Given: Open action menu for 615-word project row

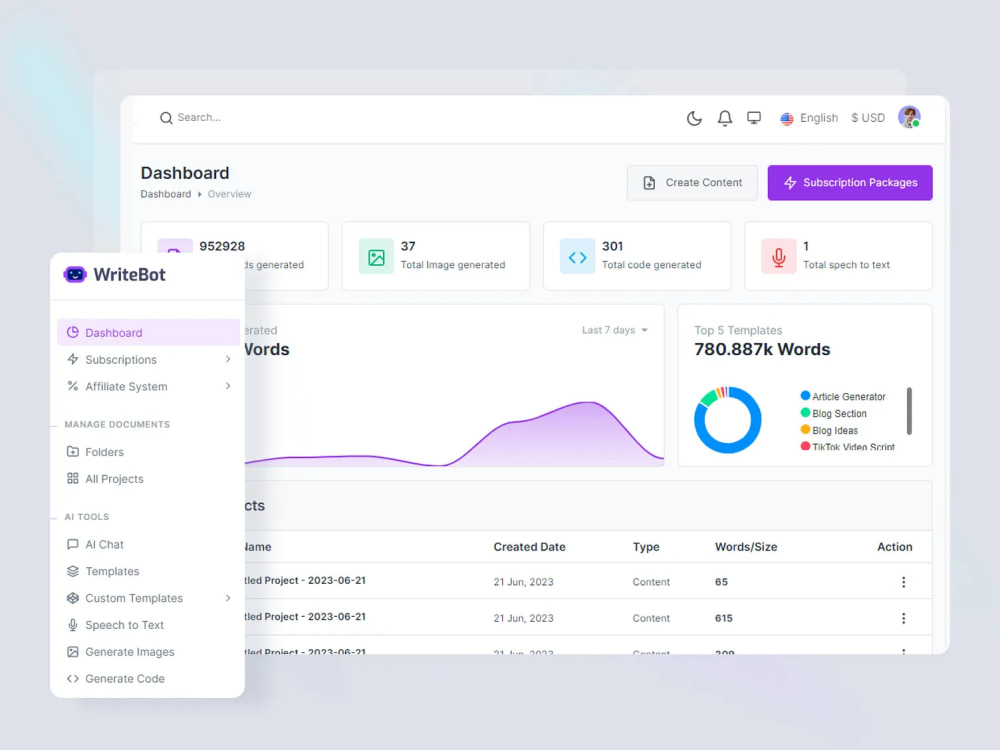Looking at the screenshot, I should pos(903,618).
